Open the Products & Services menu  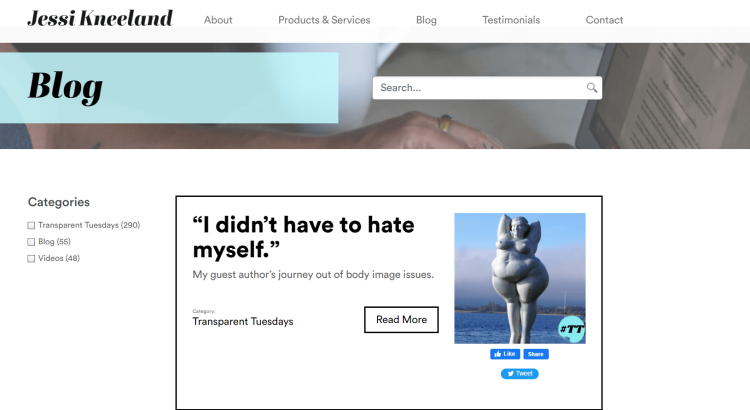[324, 20]
